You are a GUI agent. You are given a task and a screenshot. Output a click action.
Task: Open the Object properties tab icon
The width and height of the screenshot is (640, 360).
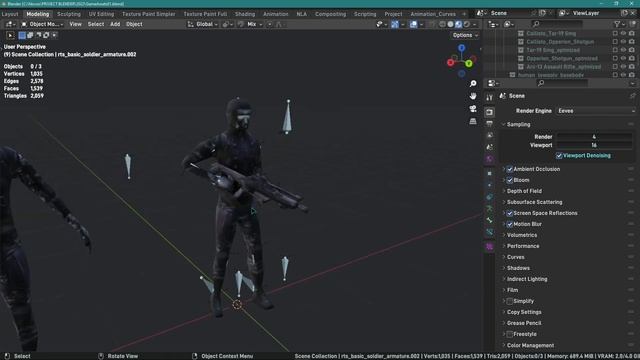click(x=489, y=173)
